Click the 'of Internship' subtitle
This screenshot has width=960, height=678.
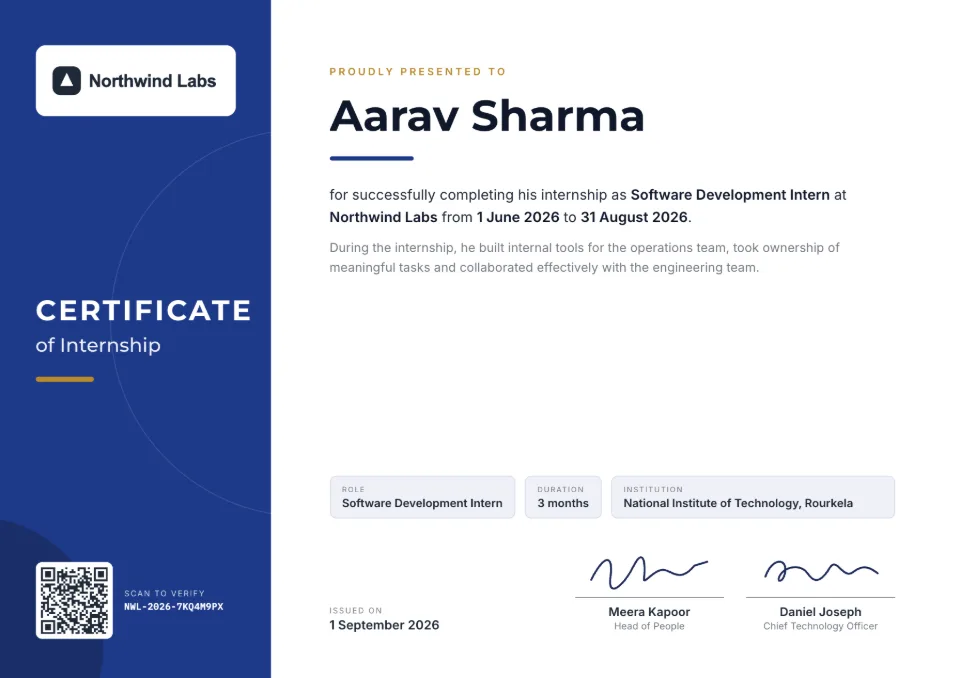point(98,345)
